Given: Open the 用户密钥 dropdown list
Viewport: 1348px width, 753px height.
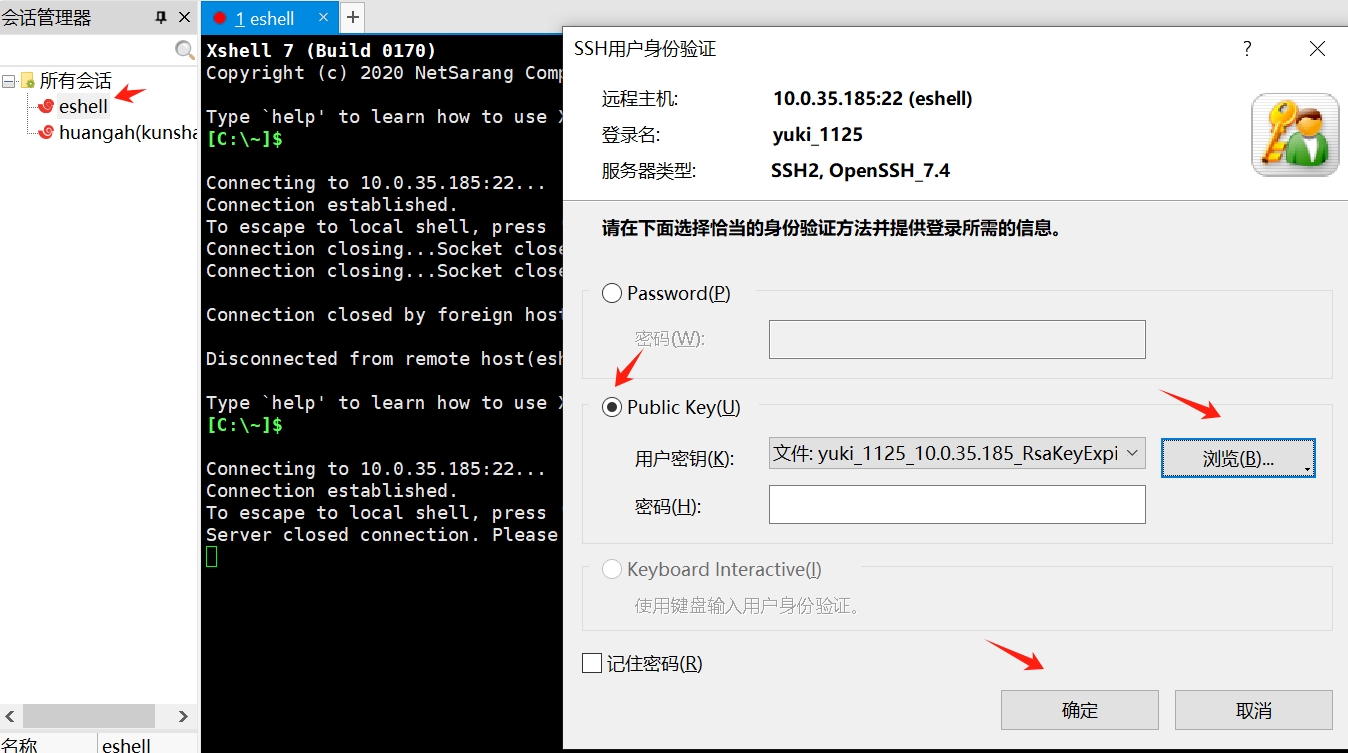Looking at the screenshot, I should tap(1132, 453).
